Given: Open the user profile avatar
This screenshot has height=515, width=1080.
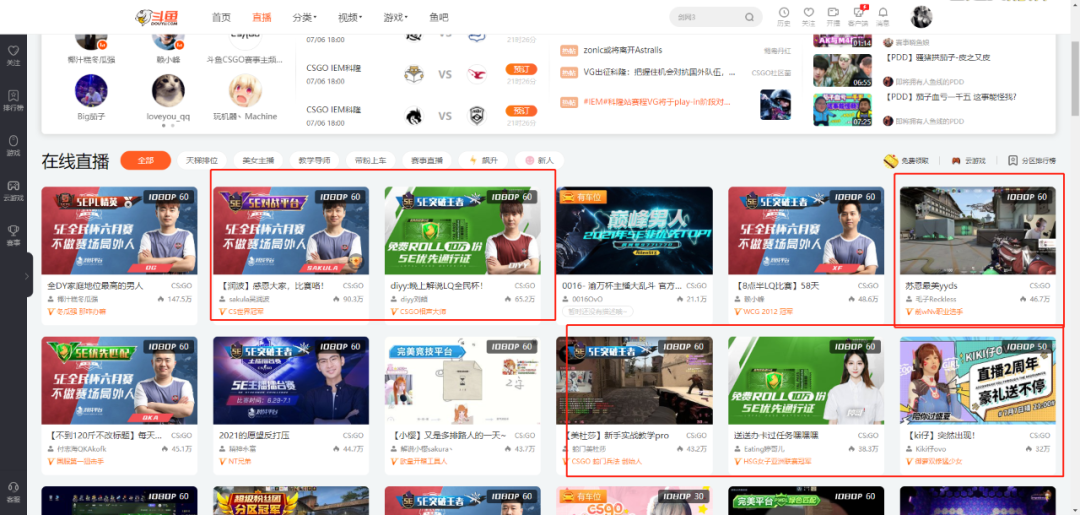Looking at the screenshot, I should point(921,17).
